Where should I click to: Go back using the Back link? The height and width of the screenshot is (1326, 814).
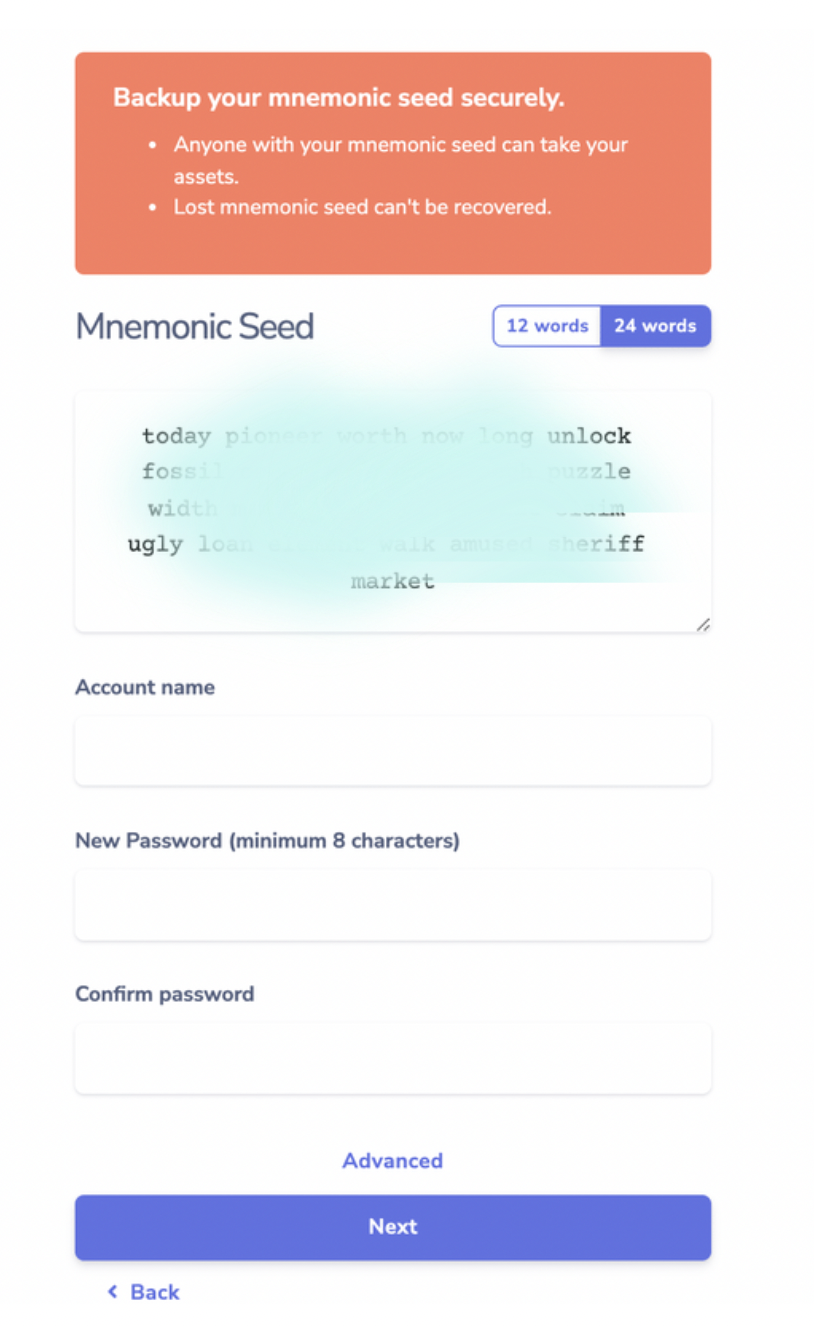[154, 1292]
